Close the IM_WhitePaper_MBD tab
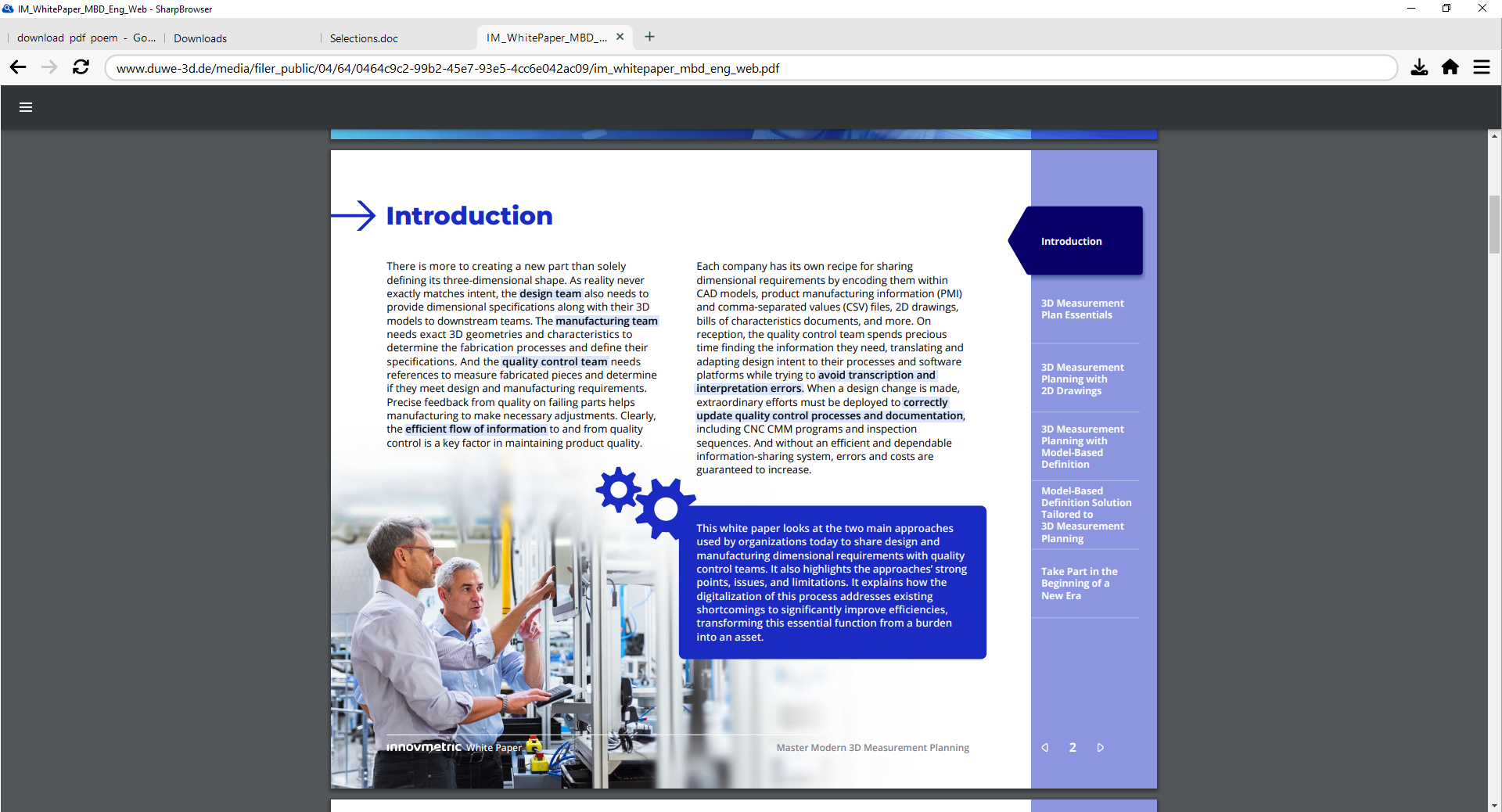 point(620,37)
